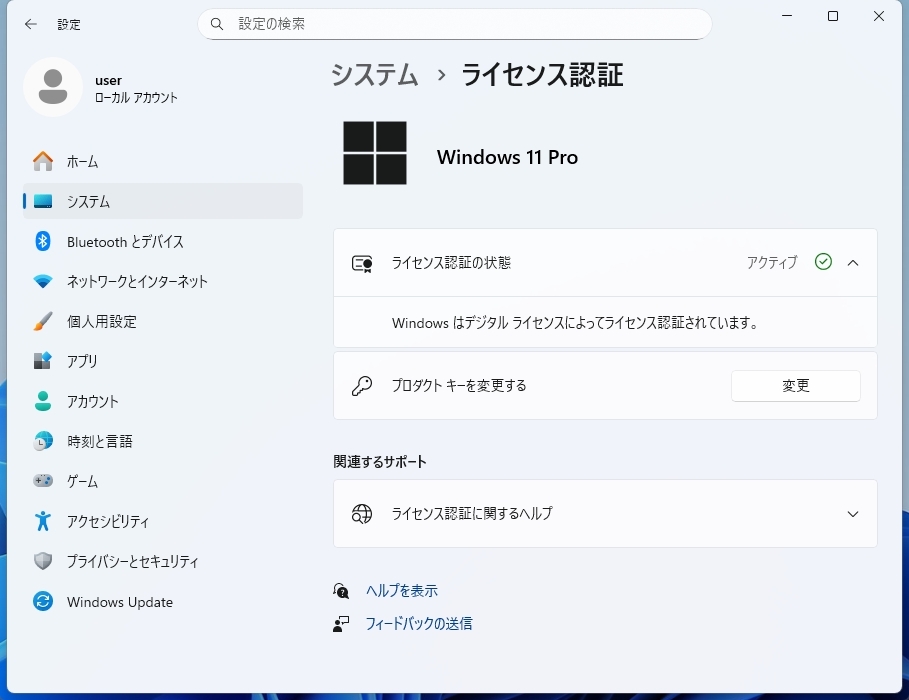Click the 変更 button
Image resolution: width=909 pixels, height=700 pixels.
click(x=795, y=386)
